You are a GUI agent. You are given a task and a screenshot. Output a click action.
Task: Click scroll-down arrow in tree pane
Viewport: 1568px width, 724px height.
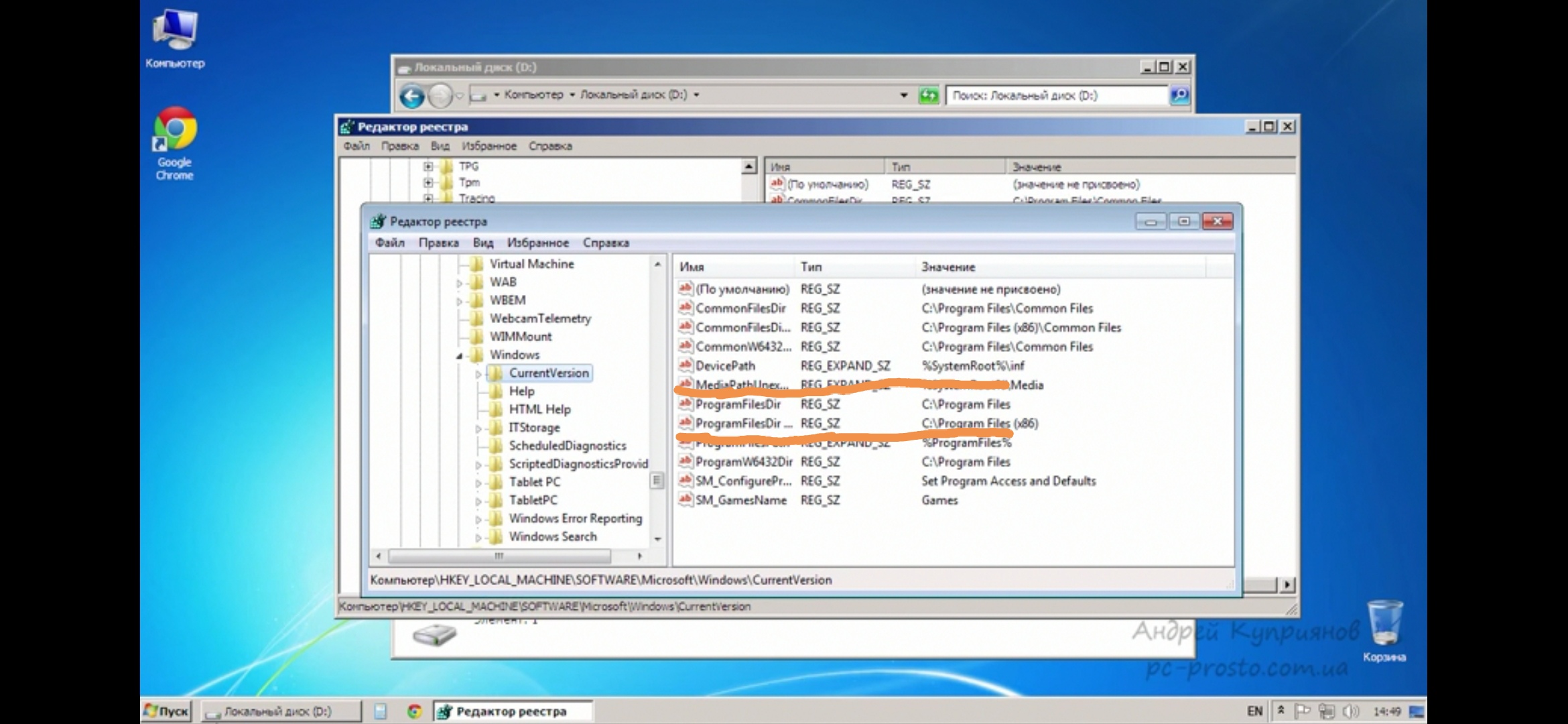pyautogui.click(x=657, y=538)
